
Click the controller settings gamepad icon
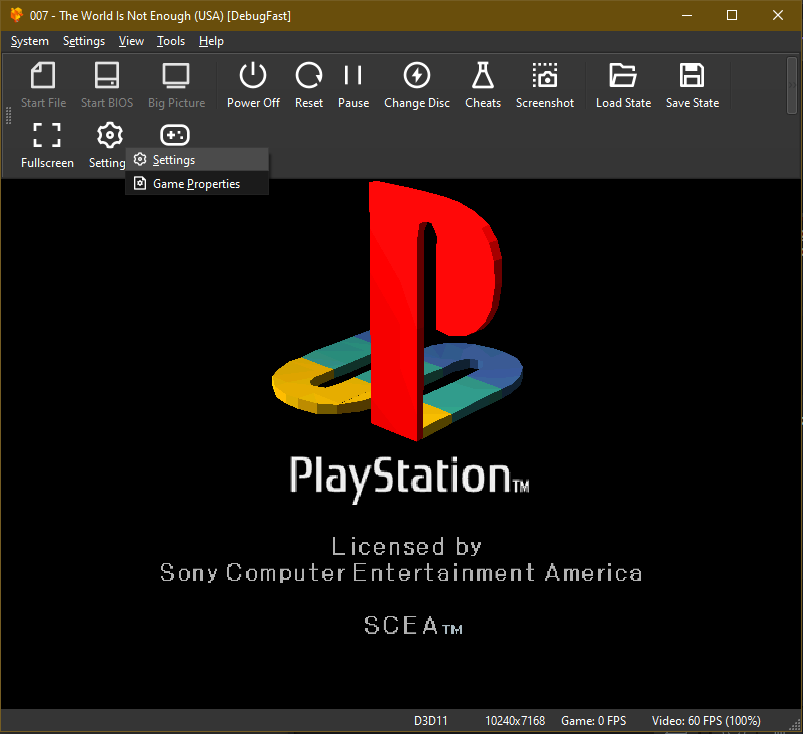(175, 135)
